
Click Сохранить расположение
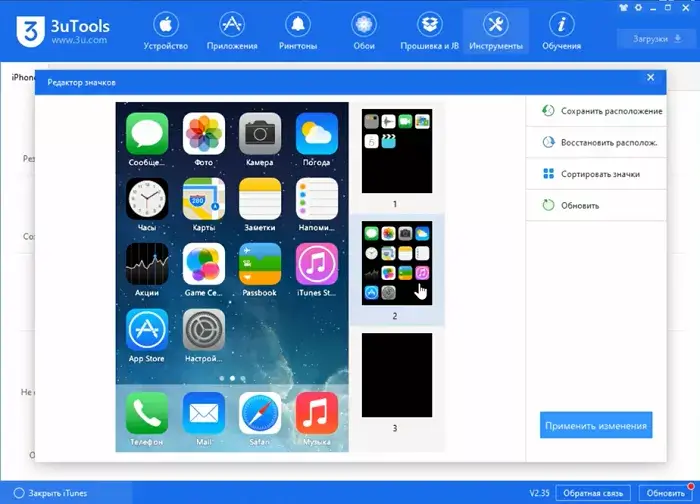point(596,111)
